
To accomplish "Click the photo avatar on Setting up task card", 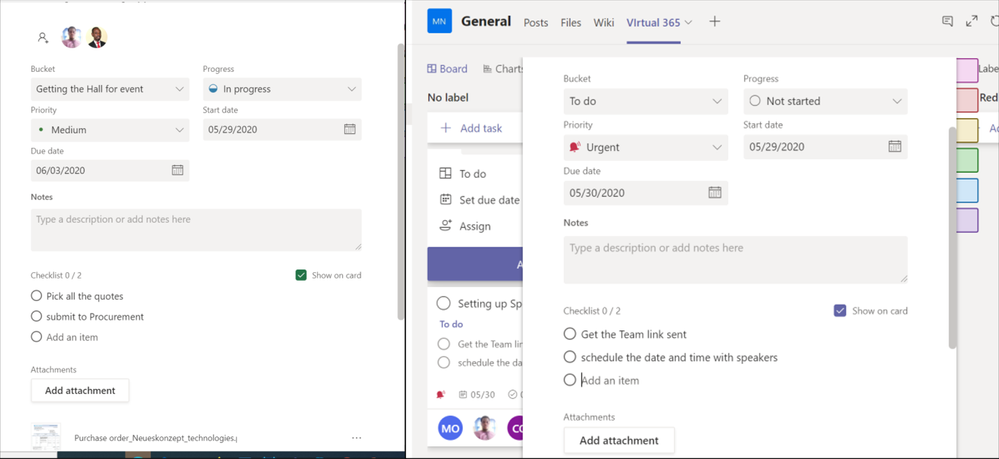I will click(485, 428).
